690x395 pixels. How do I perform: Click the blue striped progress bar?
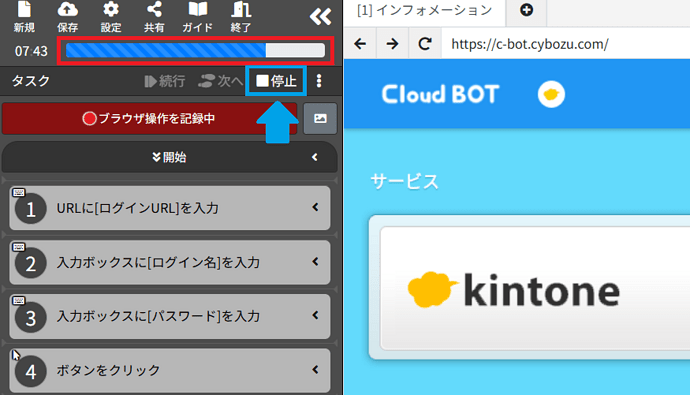[195, 51]
